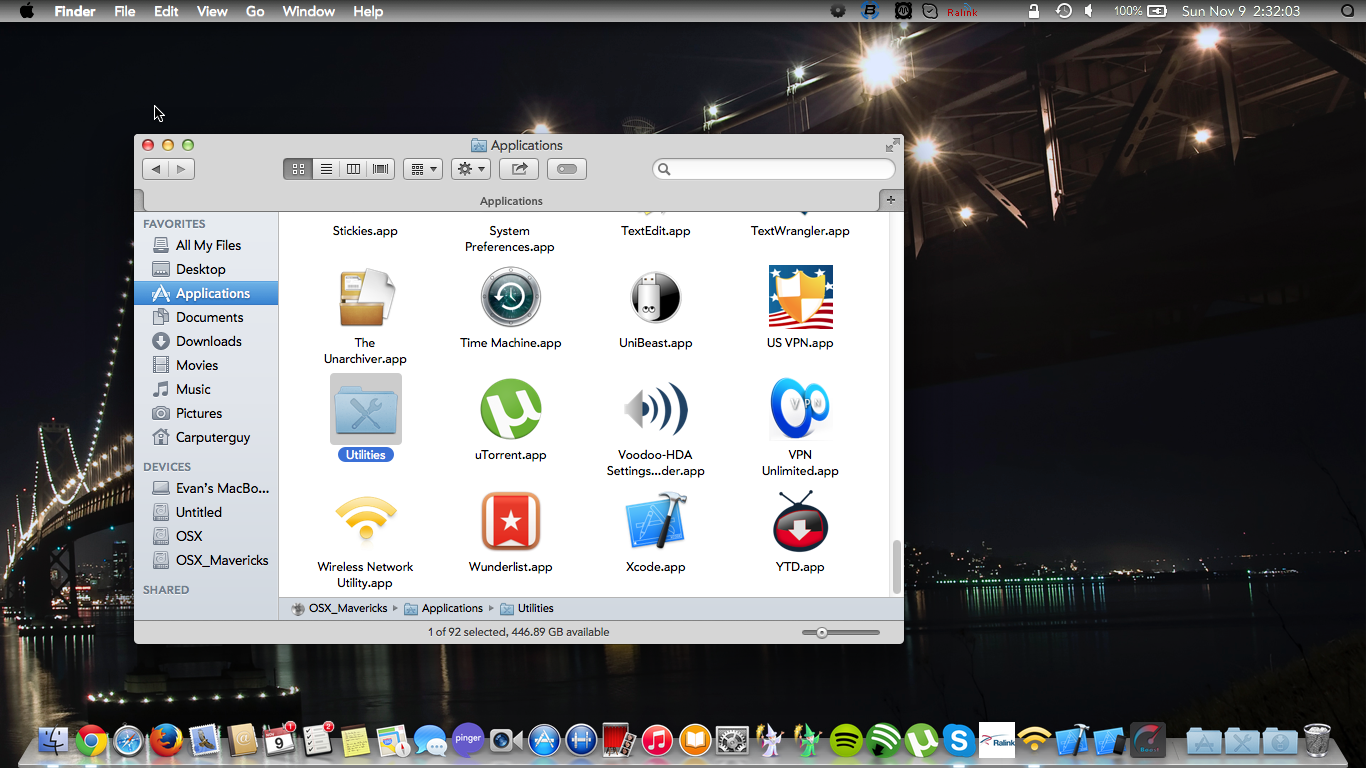Switch to list view mode
Image resolution: width=1366 pixels, height=768 pixels.
pos(326,169)
